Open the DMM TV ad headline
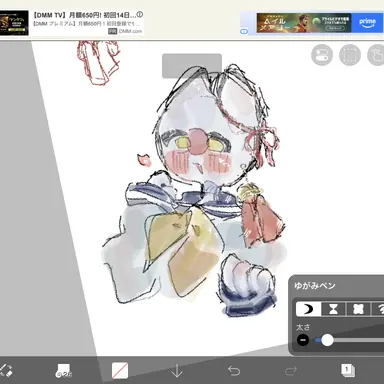Image resolution: width=384 pixels, height=384 pixels. tap(84, 15)
